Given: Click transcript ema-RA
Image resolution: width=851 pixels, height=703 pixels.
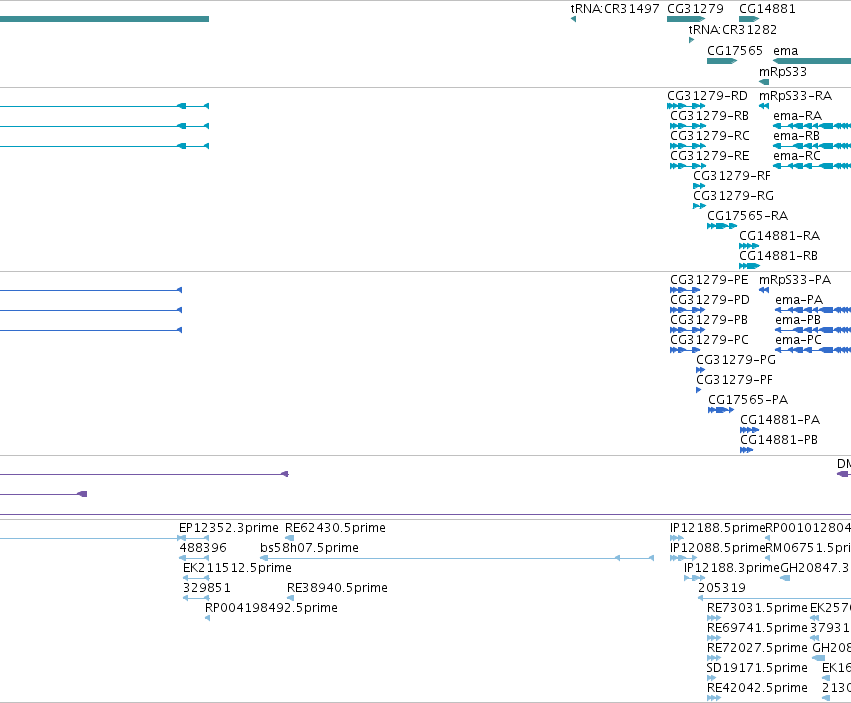Looking at the screenshot, I should pyautogui.click(x=797, y=116).
